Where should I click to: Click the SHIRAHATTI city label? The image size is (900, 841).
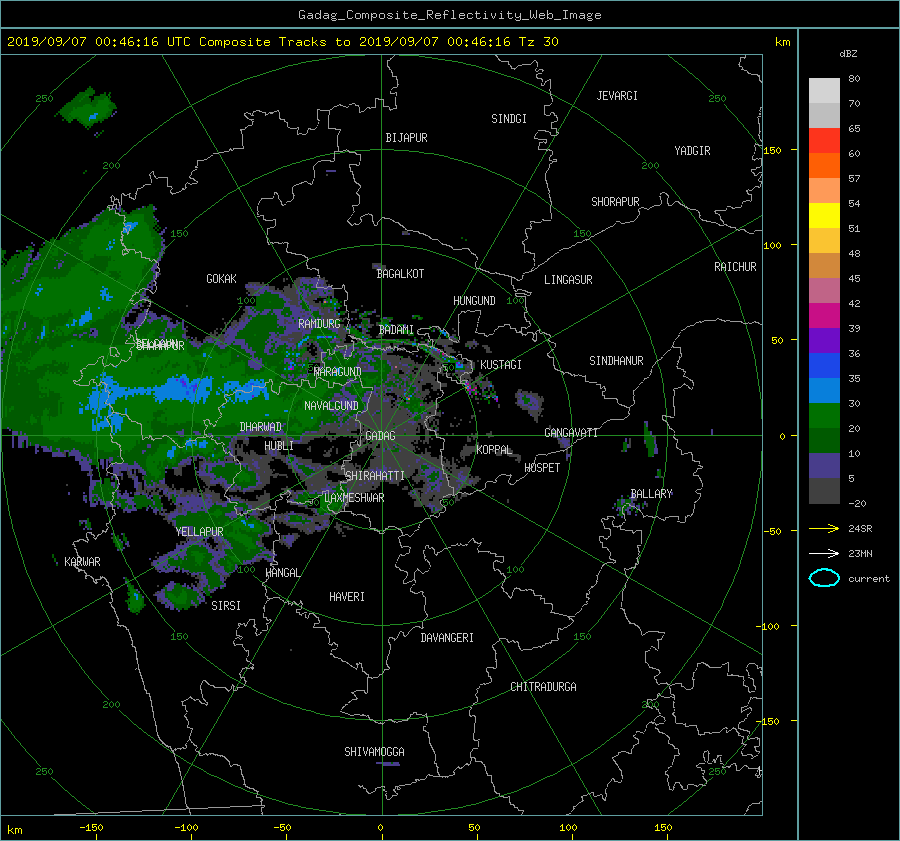pyautogui.click(x=375, y=476)
